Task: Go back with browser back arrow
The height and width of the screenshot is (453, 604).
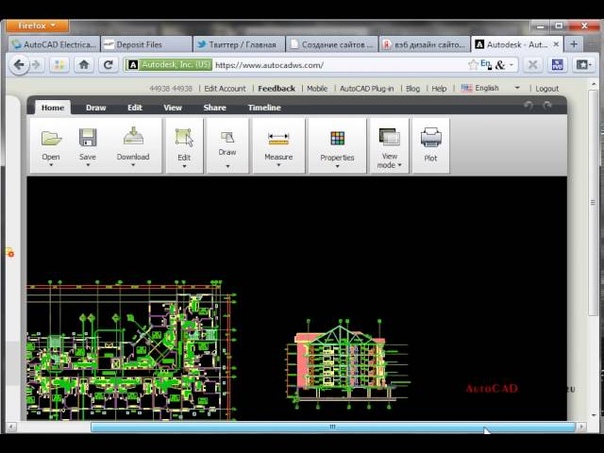Action: point(19,65)
